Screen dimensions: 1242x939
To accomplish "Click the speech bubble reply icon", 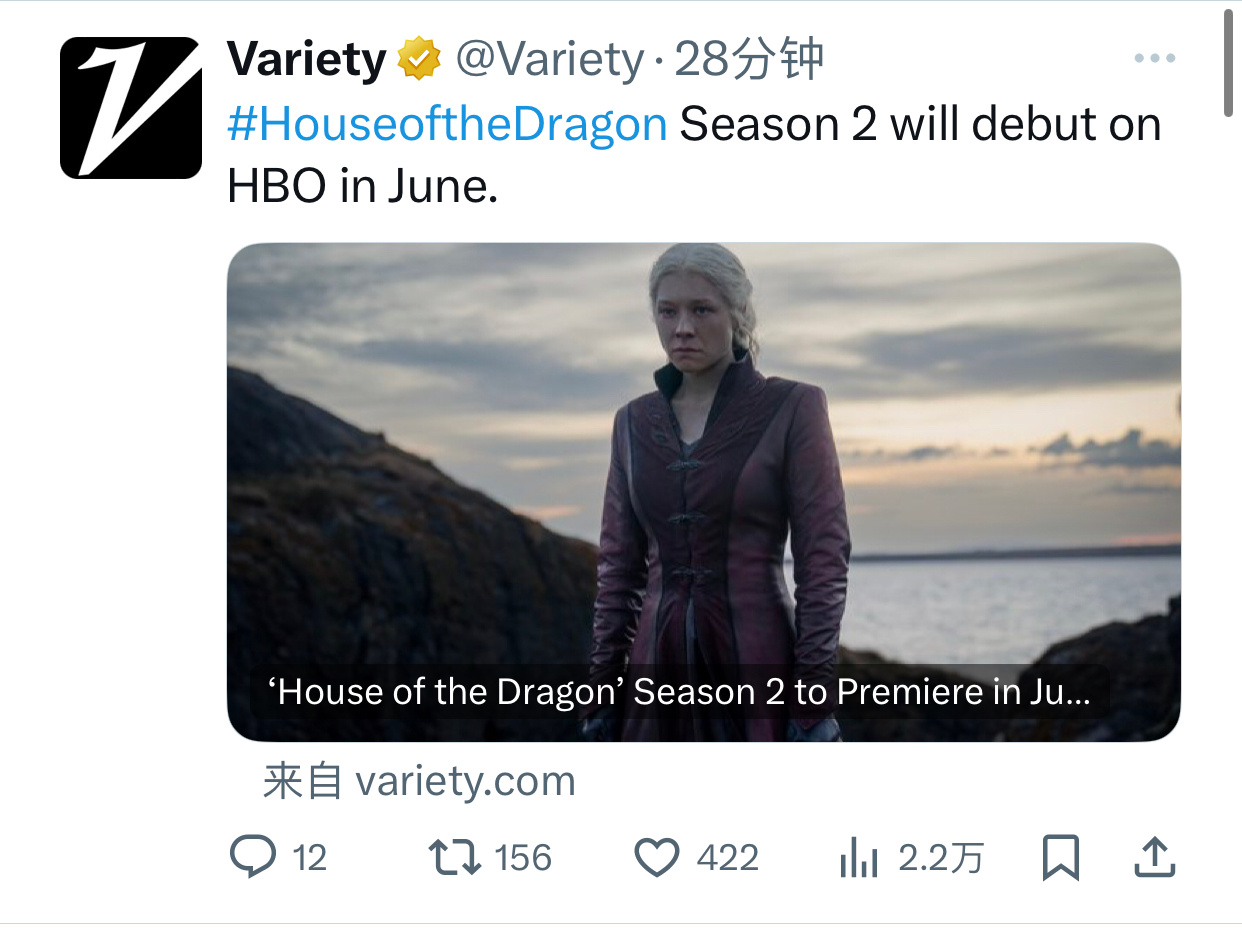I will [254, 858].
